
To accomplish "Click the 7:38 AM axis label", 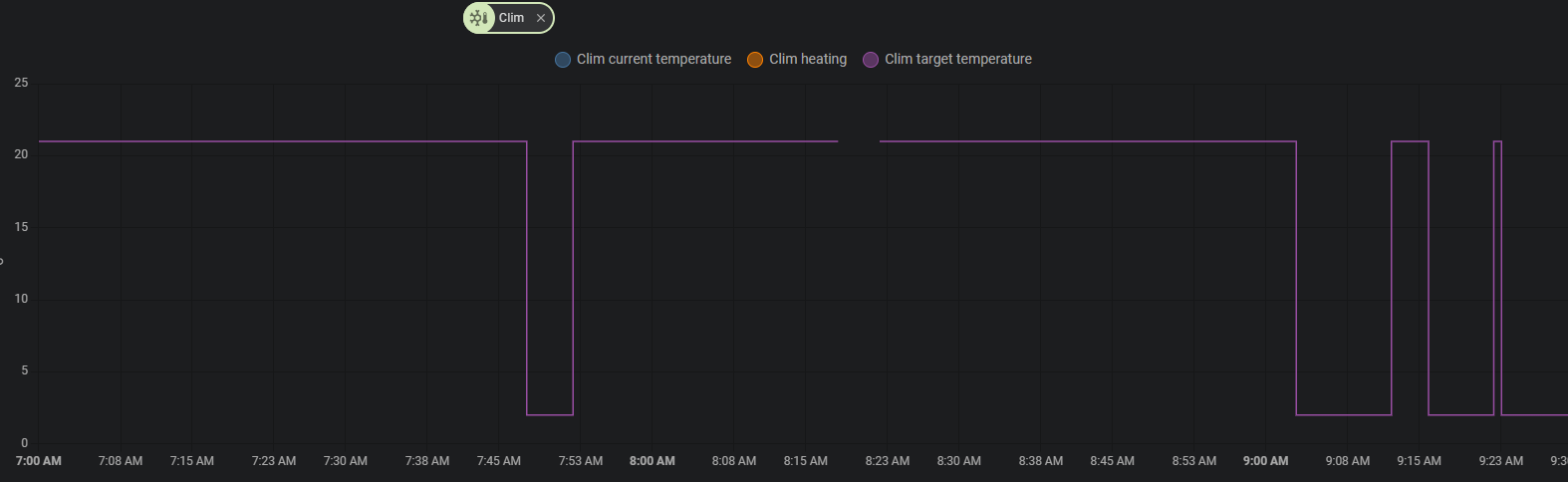I will click(x=427, y=461).
